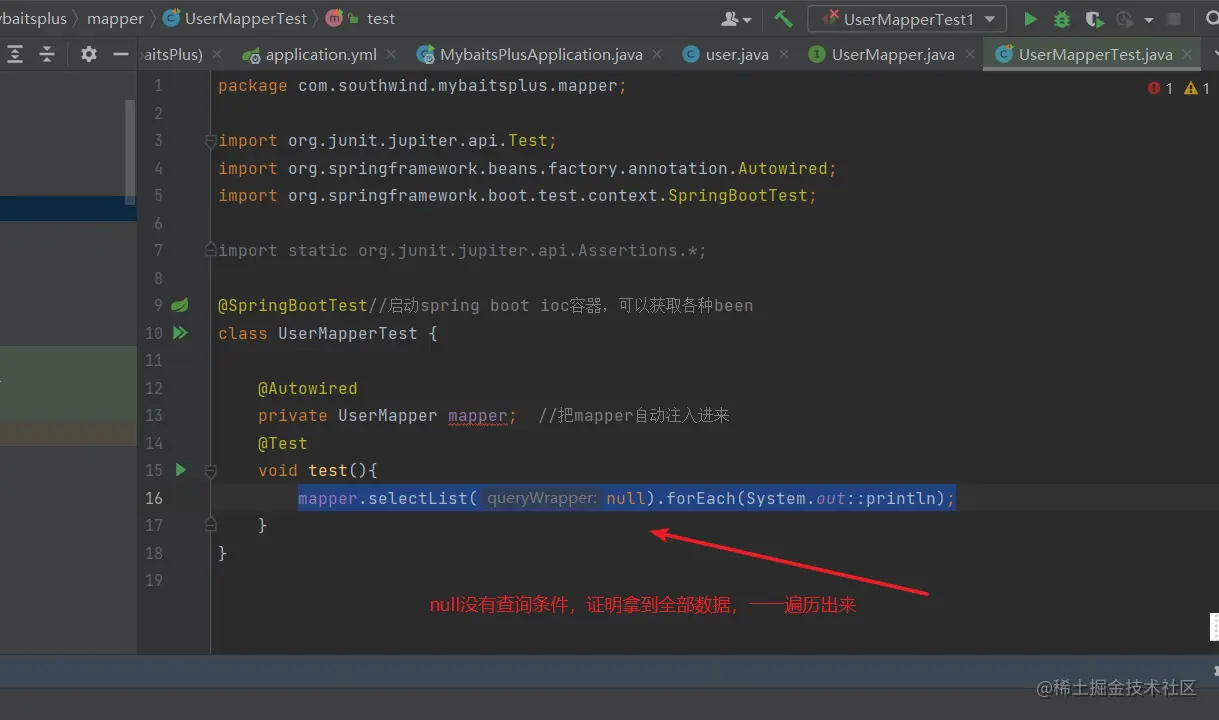This screenshot has width=1219, height=720.
Task: Switch to the application.yml tab
Action: coord(321,55)
